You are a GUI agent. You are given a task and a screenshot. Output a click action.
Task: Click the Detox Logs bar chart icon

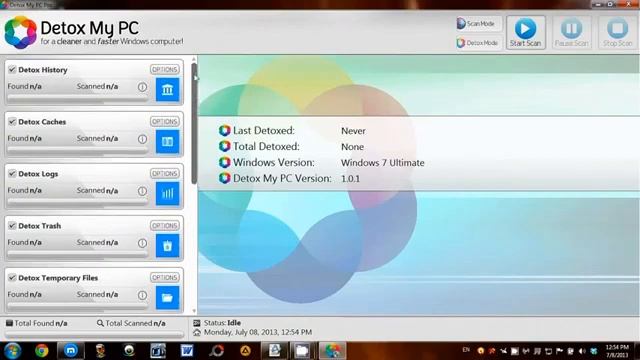click(167, 193)
